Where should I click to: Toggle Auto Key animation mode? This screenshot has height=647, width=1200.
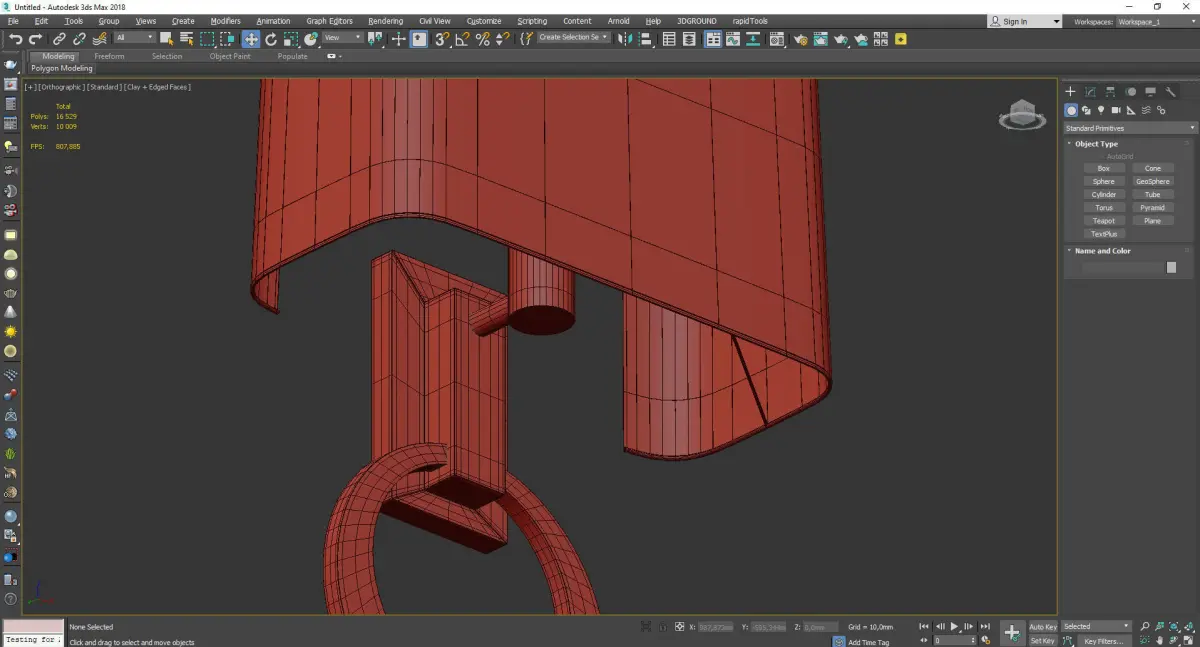[x=1042, y=627]
